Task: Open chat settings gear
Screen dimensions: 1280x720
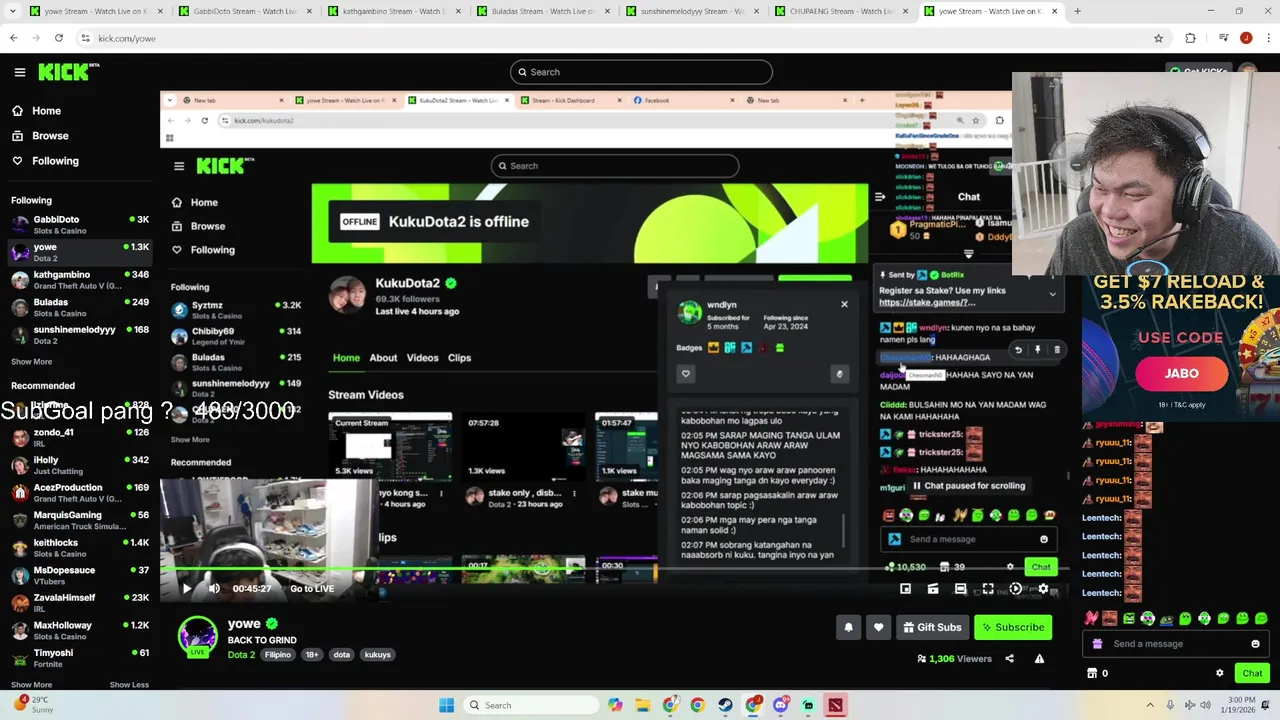Action: [x=1219, y=673]
